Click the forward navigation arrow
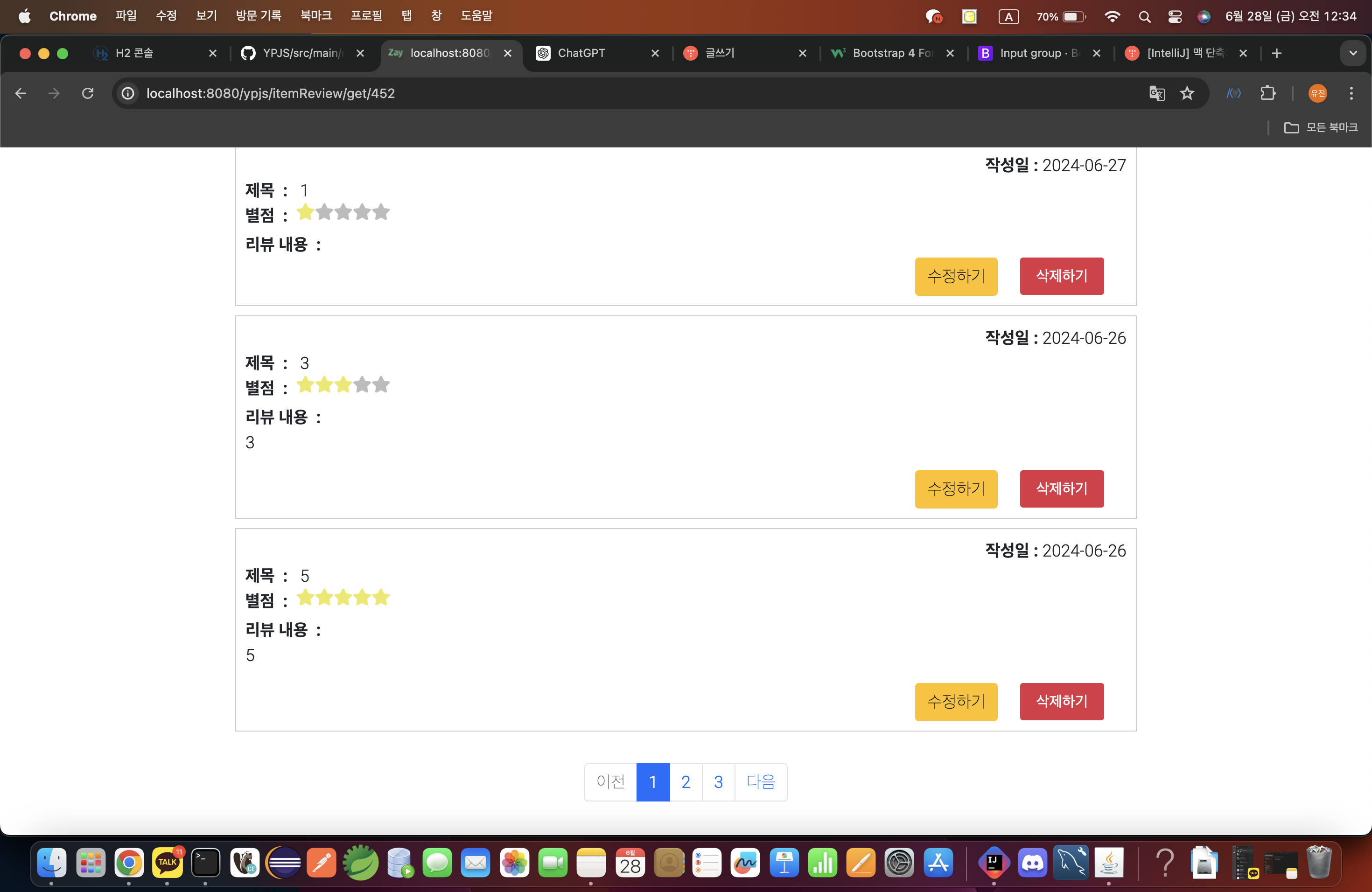Screen dimensions: 1372x892 point(54,93)
